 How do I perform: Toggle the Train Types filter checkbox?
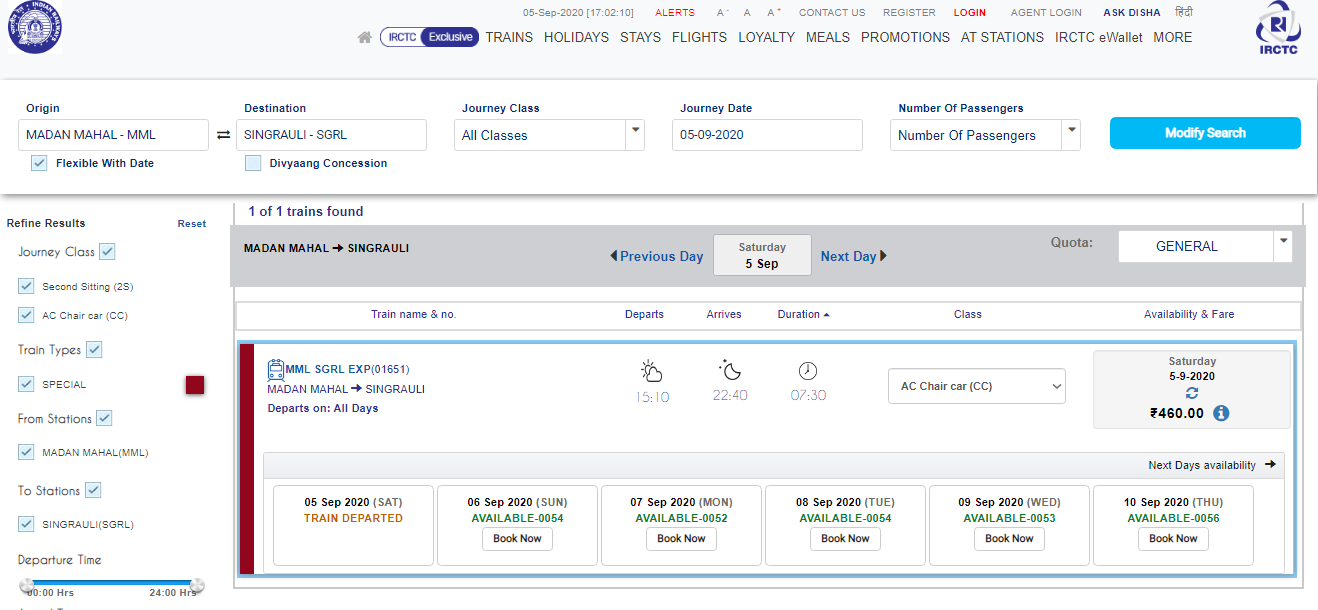click(94, 349)
